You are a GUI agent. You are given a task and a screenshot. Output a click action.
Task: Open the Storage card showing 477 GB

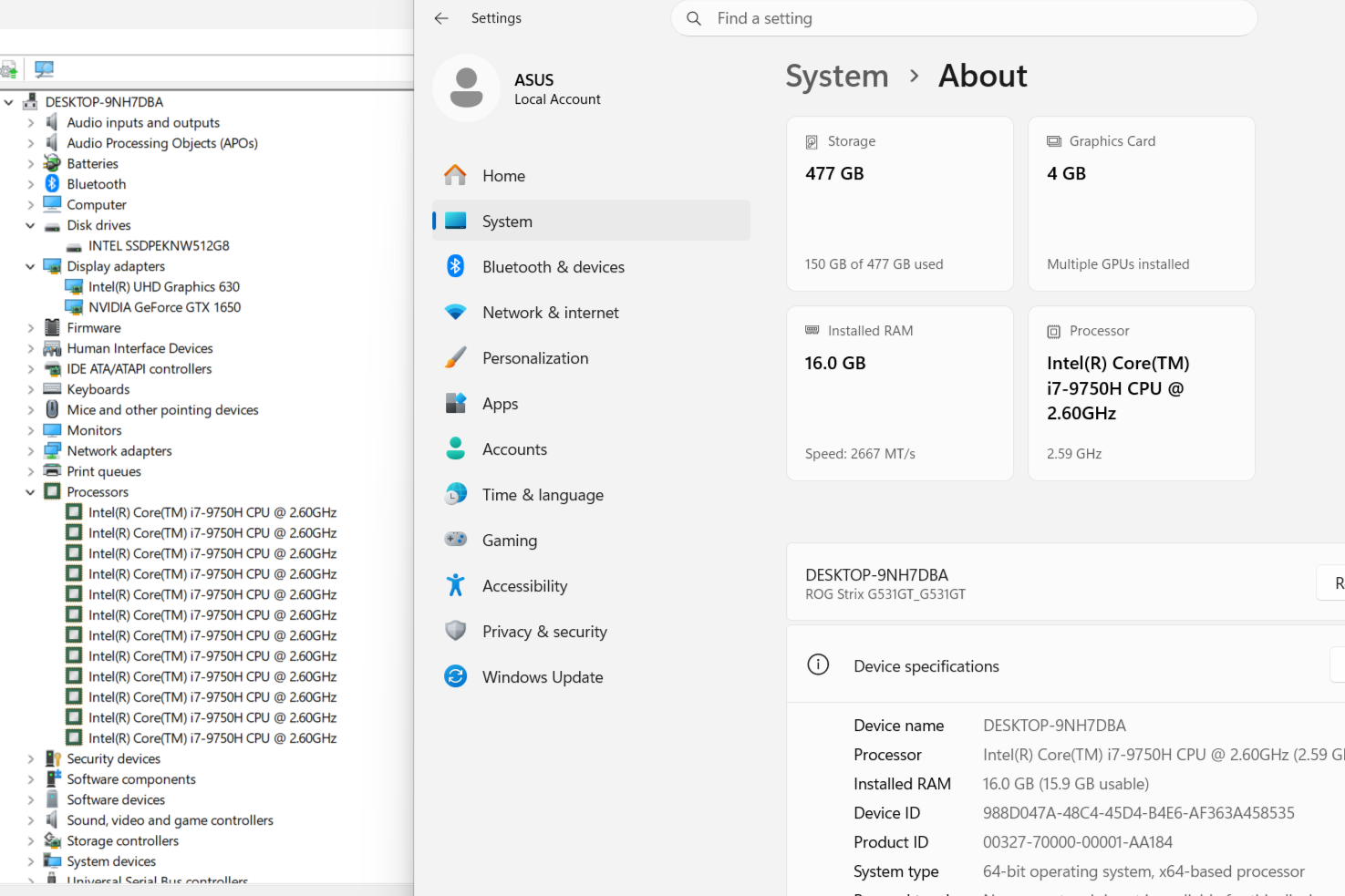click(900, 204)
